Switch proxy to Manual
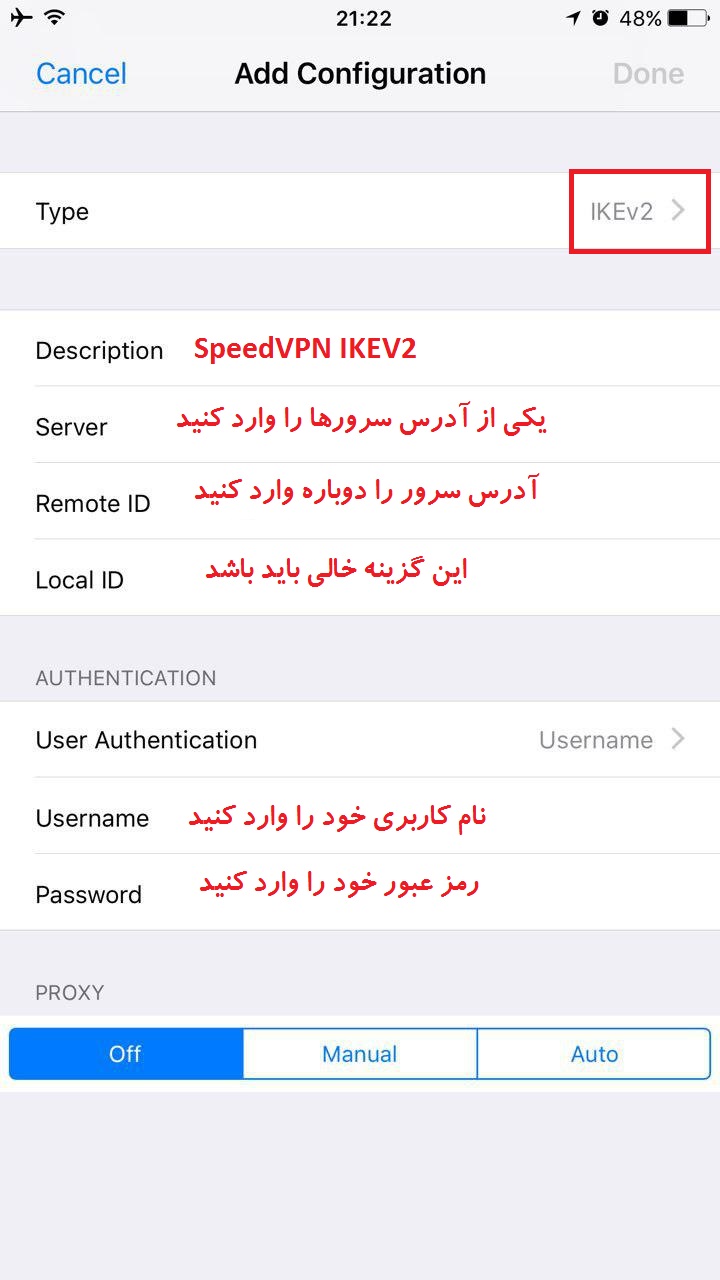 360,1054
